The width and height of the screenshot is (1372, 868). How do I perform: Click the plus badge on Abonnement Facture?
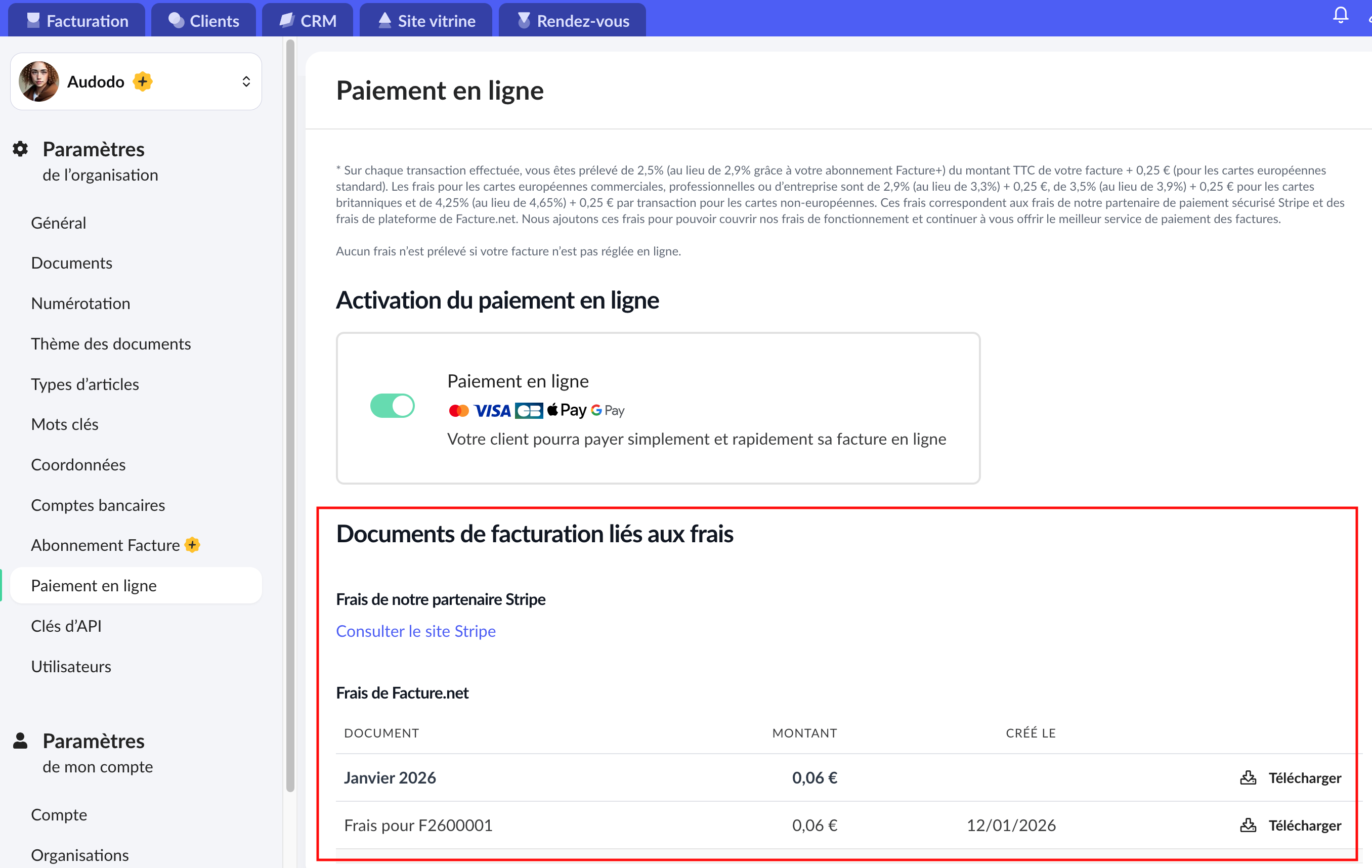193,545
